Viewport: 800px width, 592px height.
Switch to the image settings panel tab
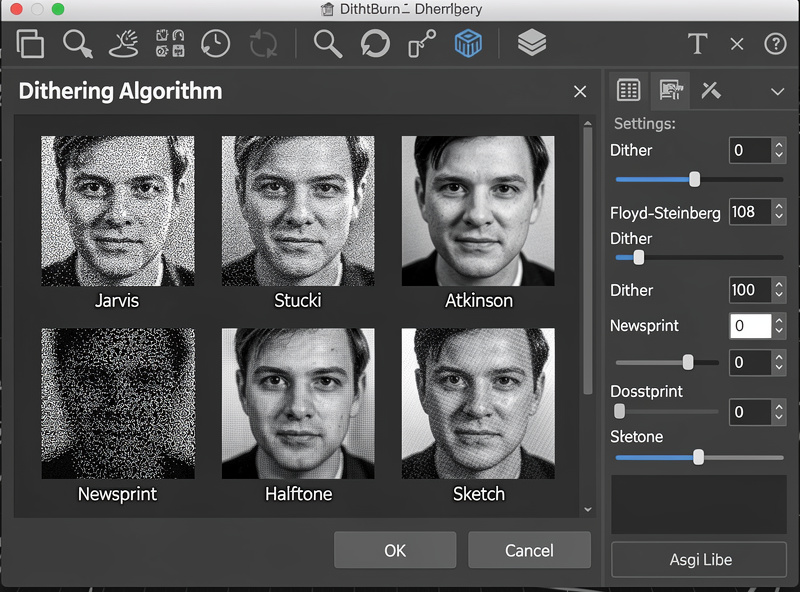click(670, 90)
